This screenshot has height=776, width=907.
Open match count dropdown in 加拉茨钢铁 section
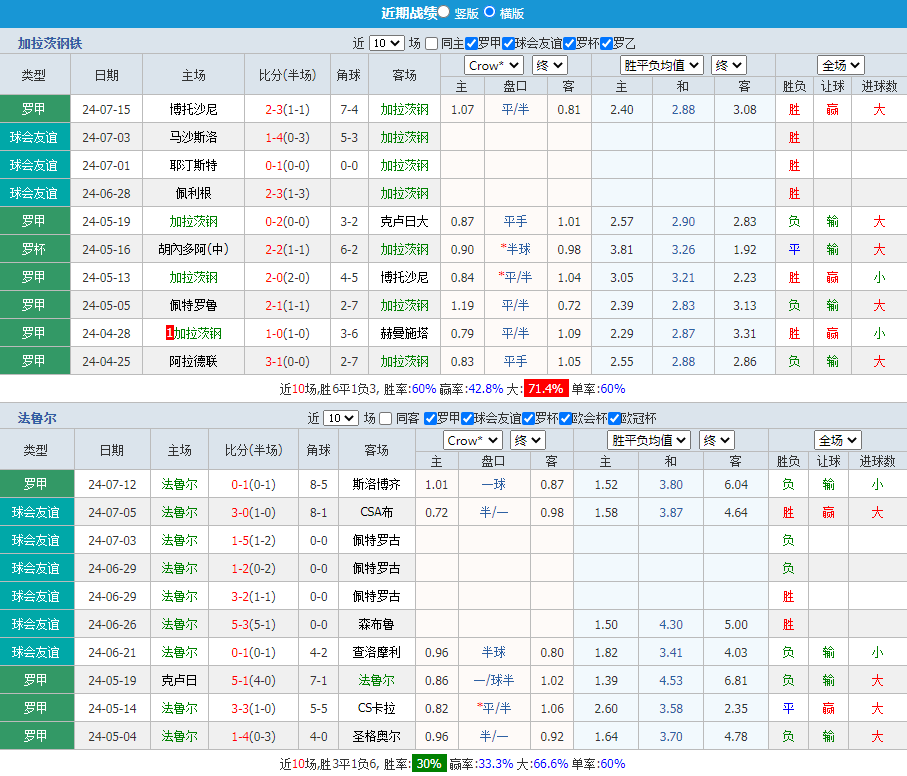coord(386,43)
